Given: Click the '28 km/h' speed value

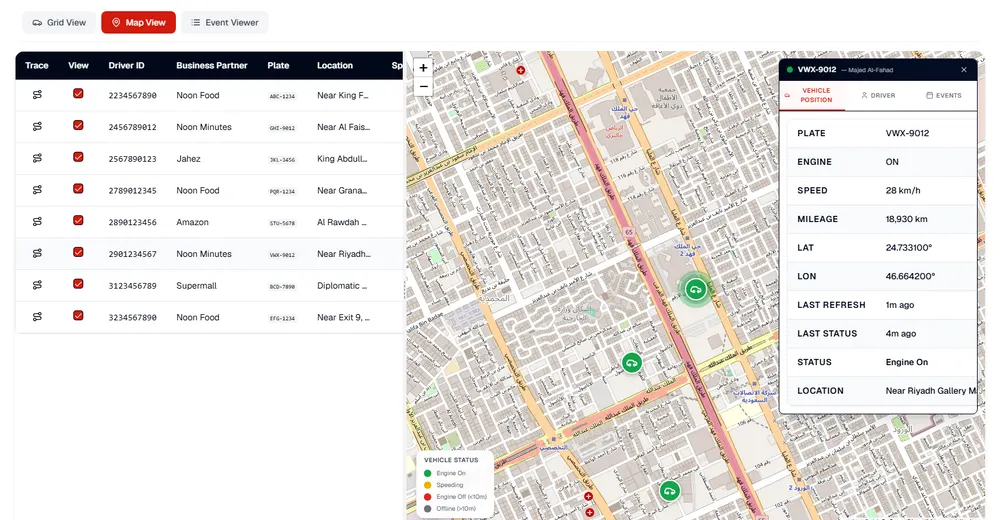Looking at the screenshot, I should tap(902, 190).
